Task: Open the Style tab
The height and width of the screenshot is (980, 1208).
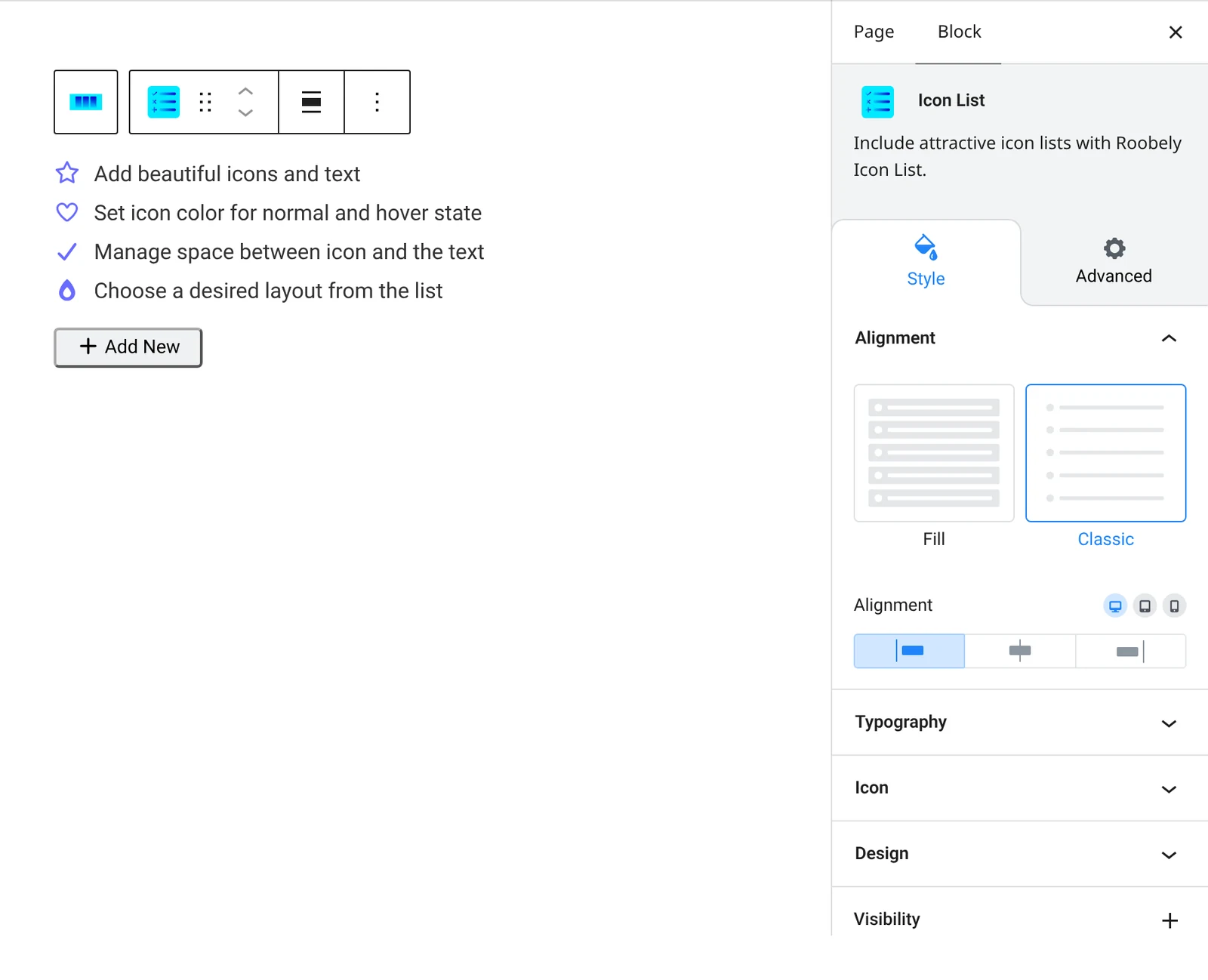Action: (x=926, y=262)
